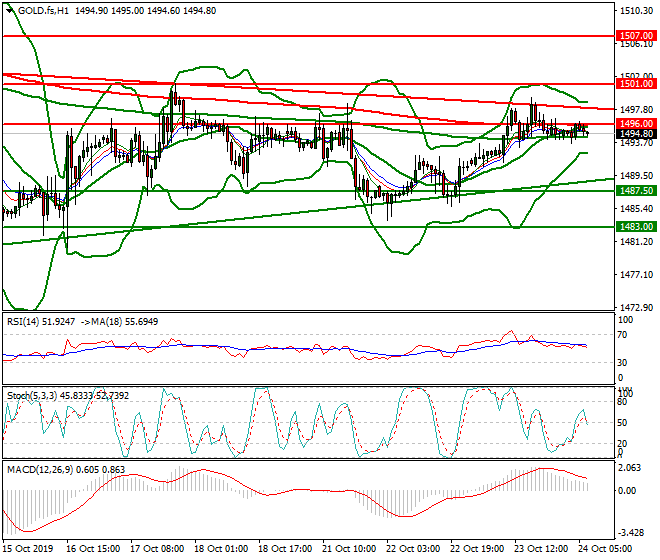This screenshot has height=560, width=660.
Task: Click the MACD scale value -3.428
Action: pyautogui.click(x=630, y=533)
